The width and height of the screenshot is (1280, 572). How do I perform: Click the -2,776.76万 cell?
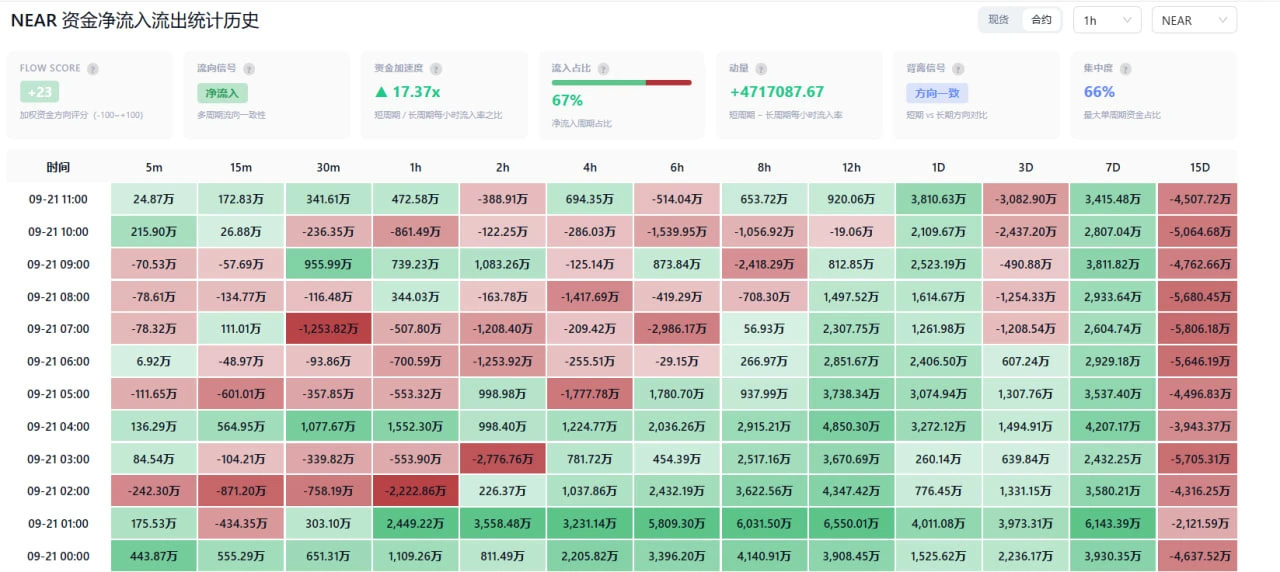[x=502, y=459]
